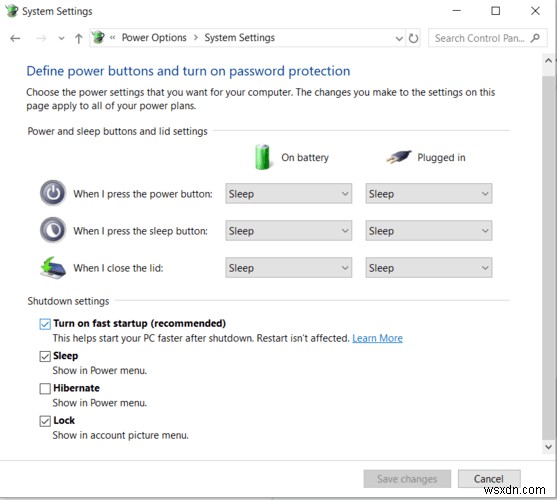Click the 'Define power buttons' page title

(x=188, y=71)
